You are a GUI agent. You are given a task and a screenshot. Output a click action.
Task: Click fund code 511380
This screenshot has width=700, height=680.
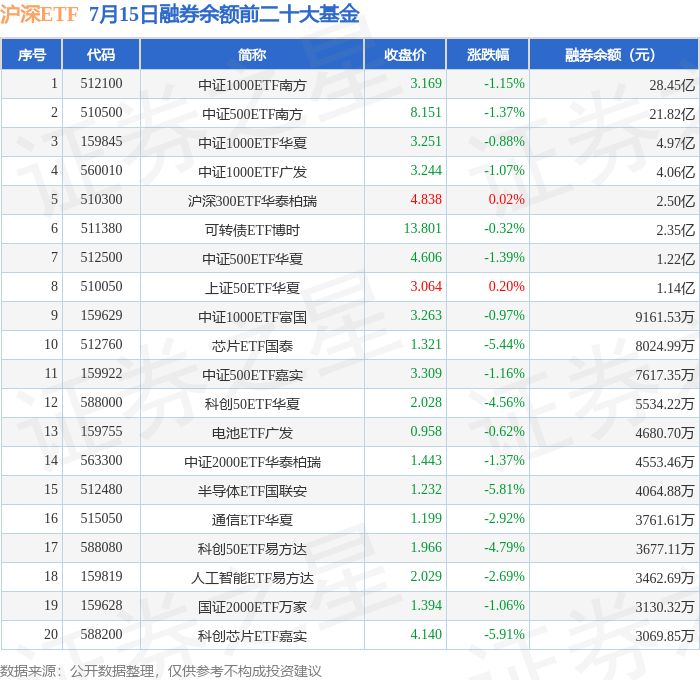101,229
